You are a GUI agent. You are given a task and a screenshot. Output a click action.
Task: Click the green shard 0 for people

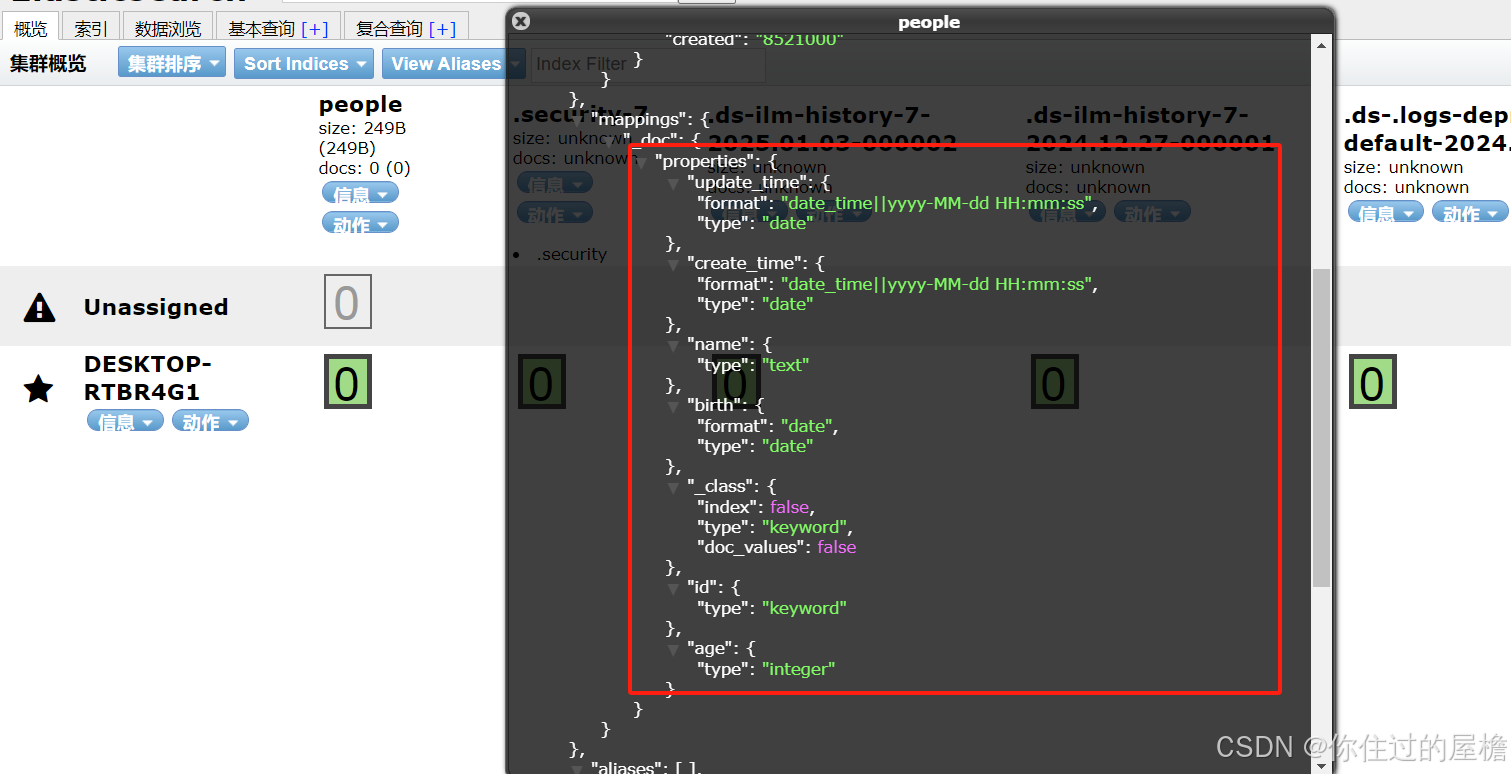347,382
